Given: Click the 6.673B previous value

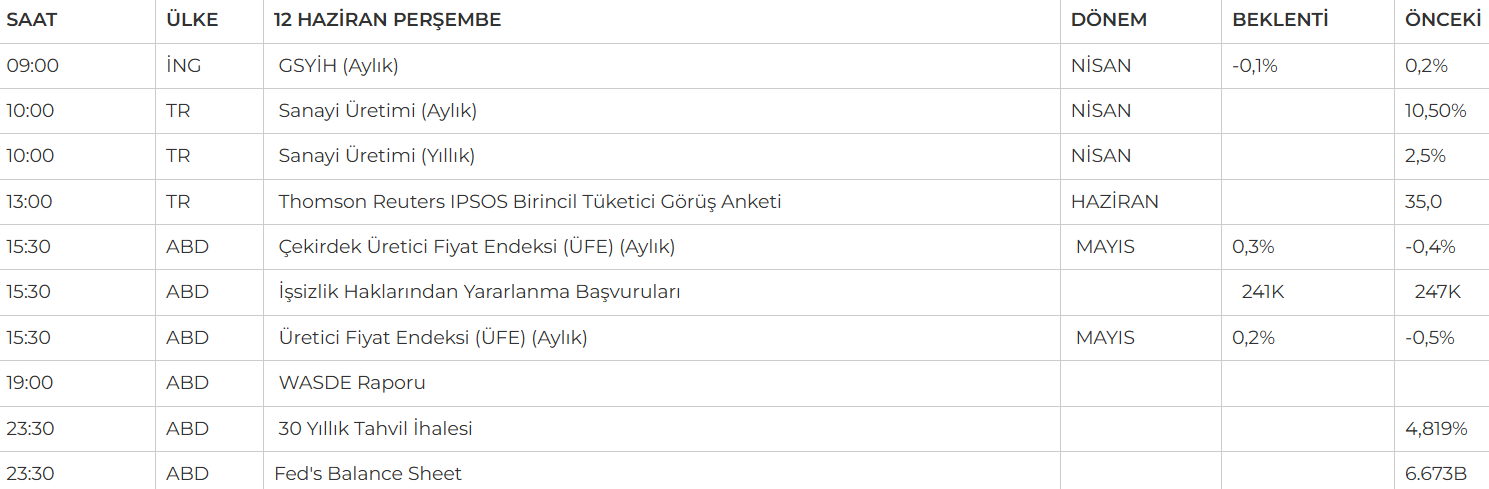Looking at the screenshot, I should coord(1436,474).
